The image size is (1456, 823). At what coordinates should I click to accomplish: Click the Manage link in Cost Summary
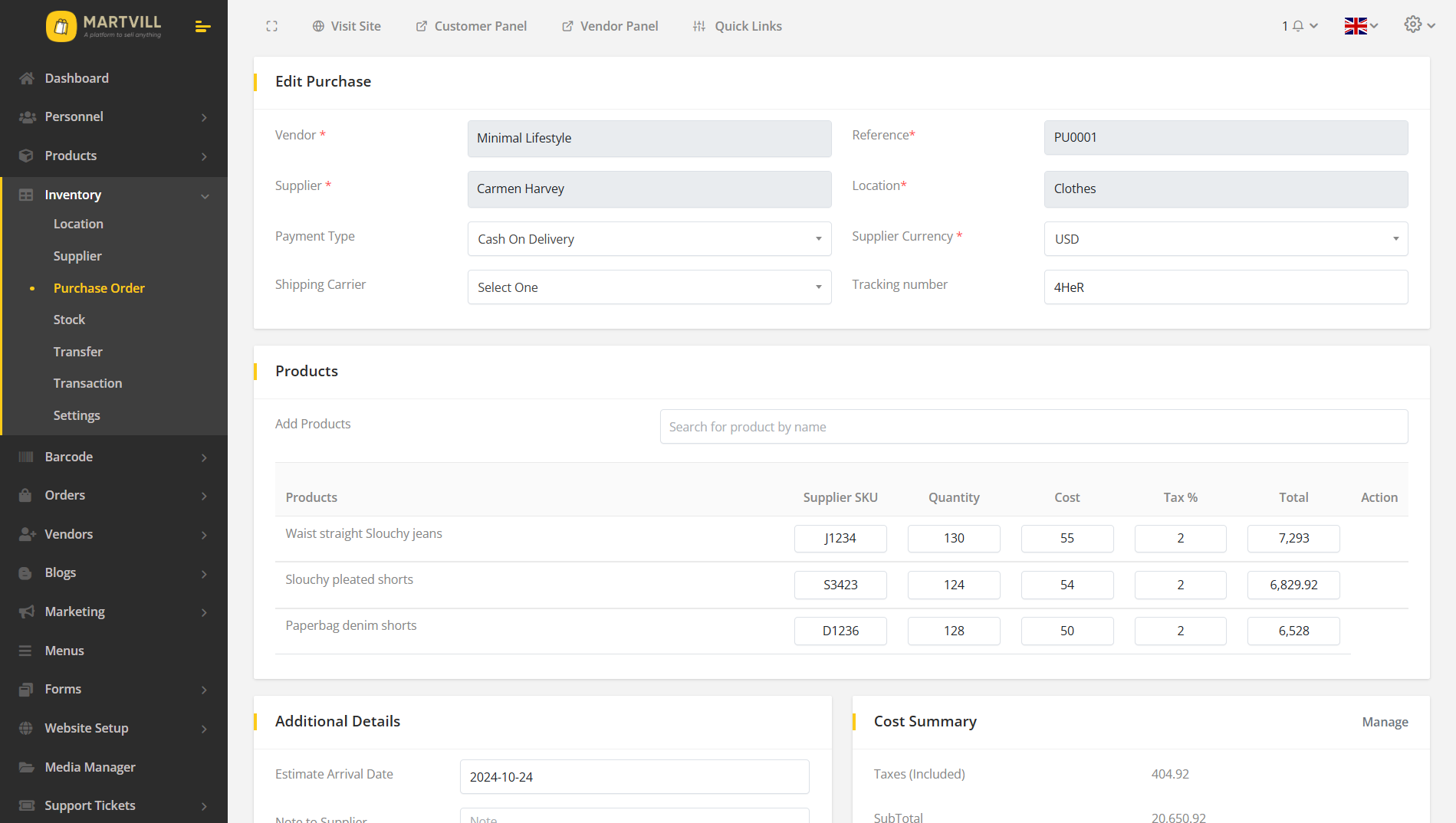(1385, 722)
